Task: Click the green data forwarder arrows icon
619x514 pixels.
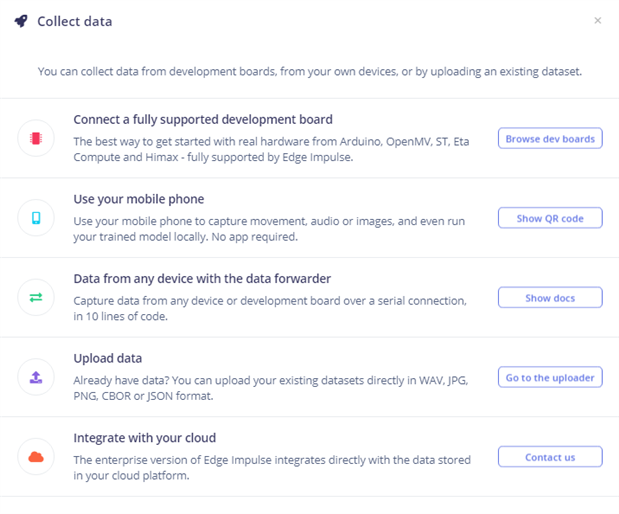Action: click(36, 297)
